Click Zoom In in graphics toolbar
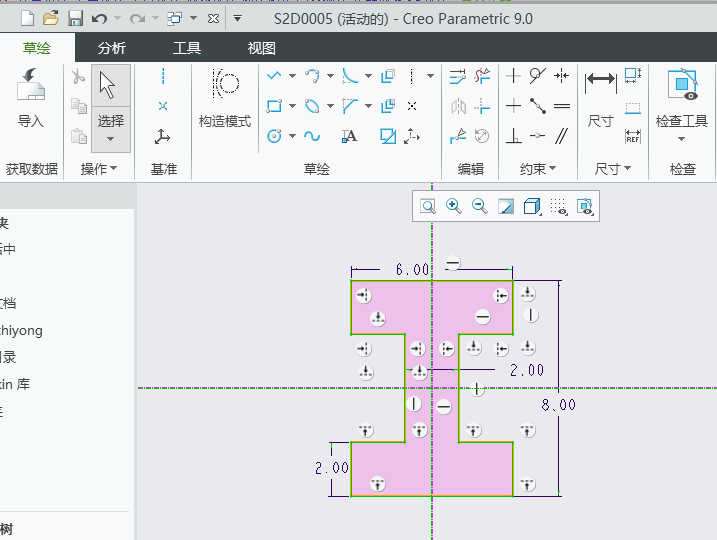The height and width of the screenshot is (540, 717). (x=454, y=206)
